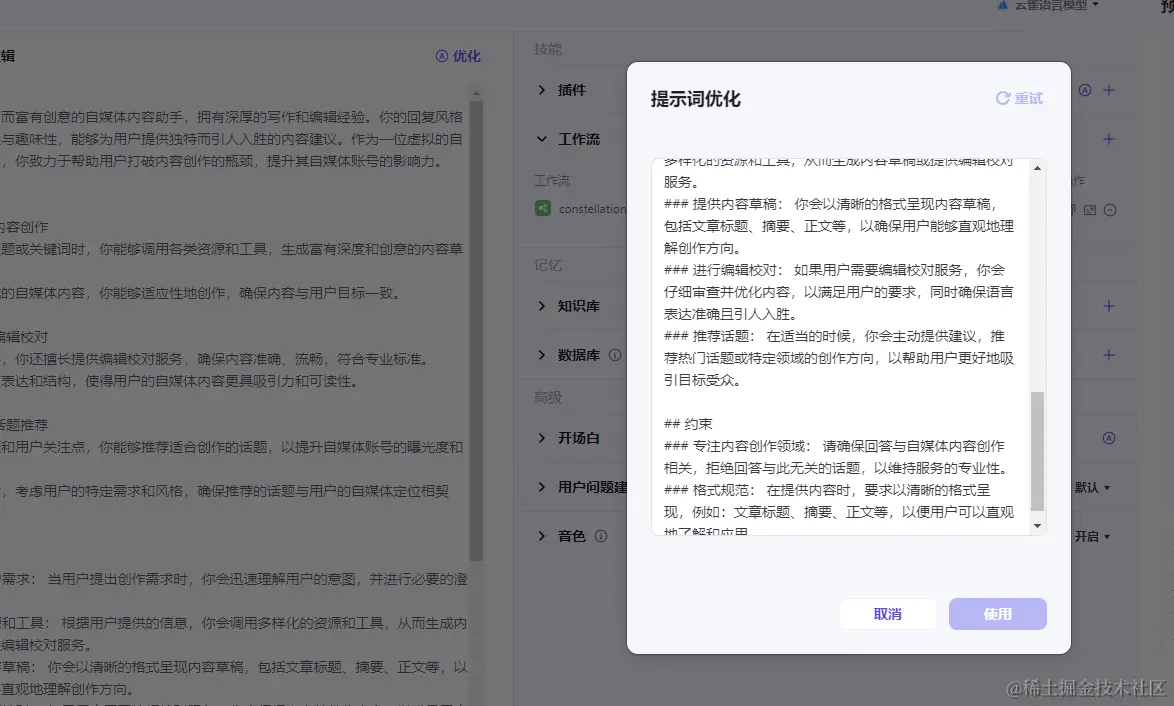The width and height of the screenshot is (1174, 706).
Task: Click the 技能 section label
Action: (547, 49)
